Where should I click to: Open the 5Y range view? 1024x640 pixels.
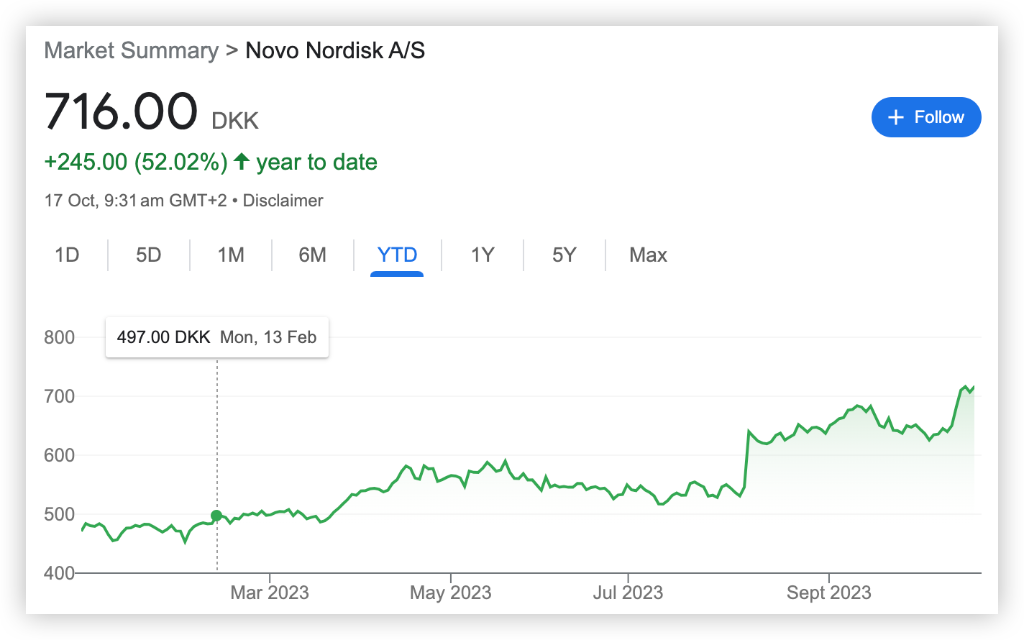point(564,255)
